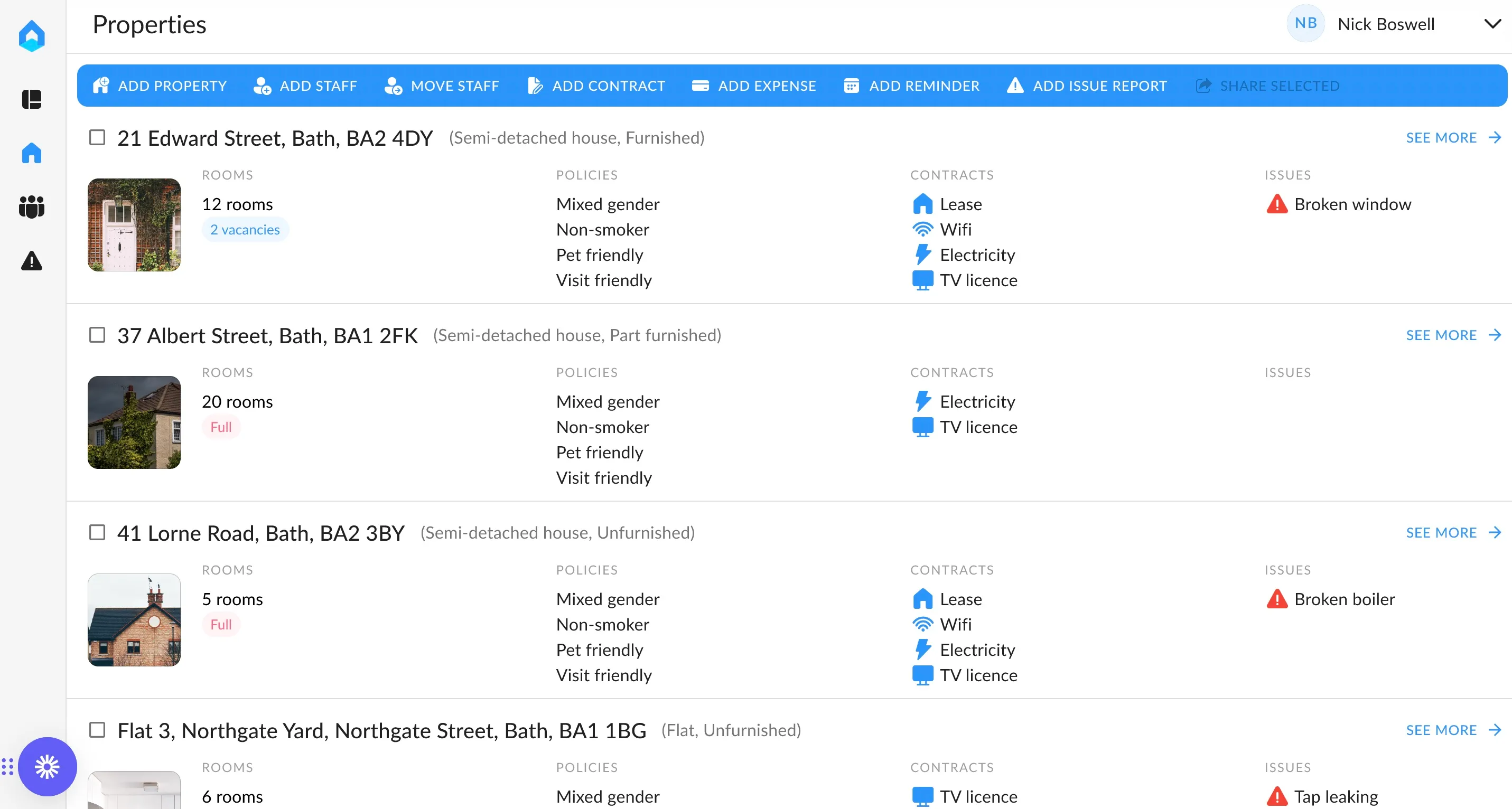Expand the Nick Boswell user dropdown chevron
1512x809 pixels.
[1492, 24]
